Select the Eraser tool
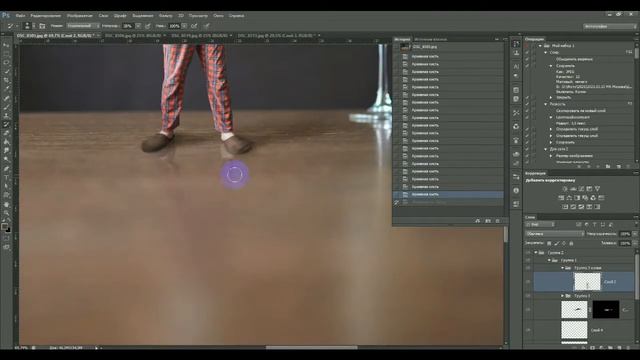The image size is (640, 360). coord(6,133)
